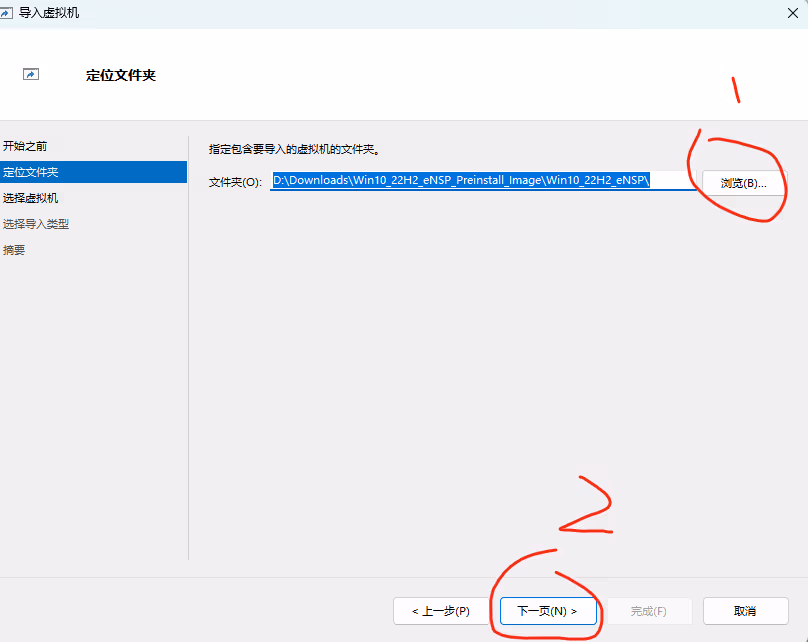Proceed with the 下一页(N) button
The image size is (808, 642).
547,611
